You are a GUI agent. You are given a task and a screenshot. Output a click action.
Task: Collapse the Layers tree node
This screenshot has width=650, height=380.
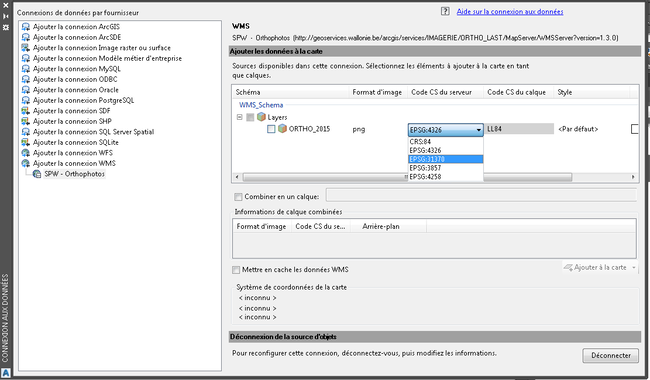click(239, 117)
